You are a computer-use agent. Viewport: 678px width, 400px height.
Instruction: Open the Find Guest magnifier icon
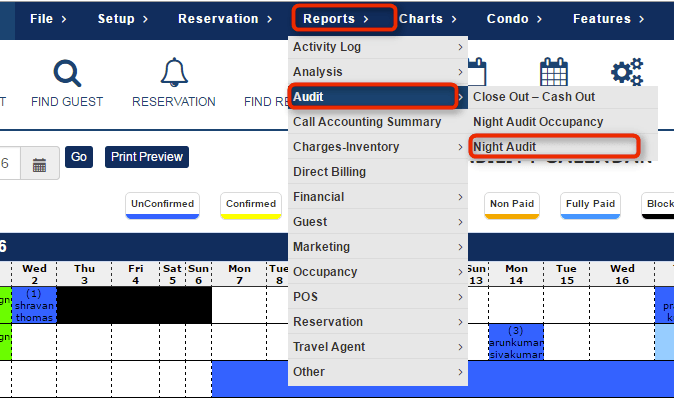[x=67, y=73]
